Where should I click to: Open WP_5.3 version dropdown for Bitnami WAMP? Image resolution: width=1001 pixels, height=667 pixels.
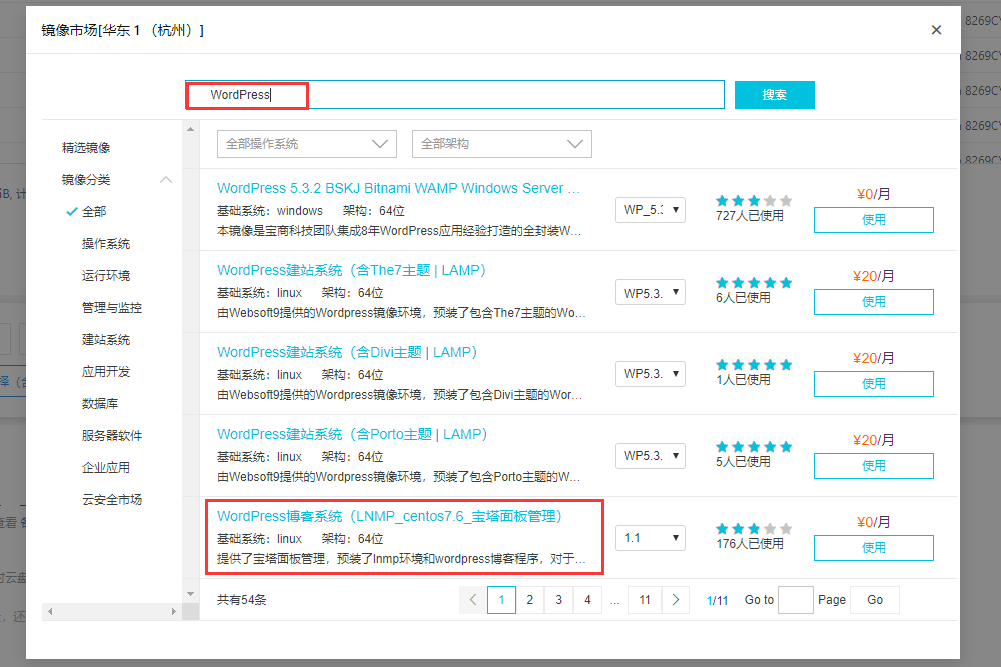coord(650,210)
